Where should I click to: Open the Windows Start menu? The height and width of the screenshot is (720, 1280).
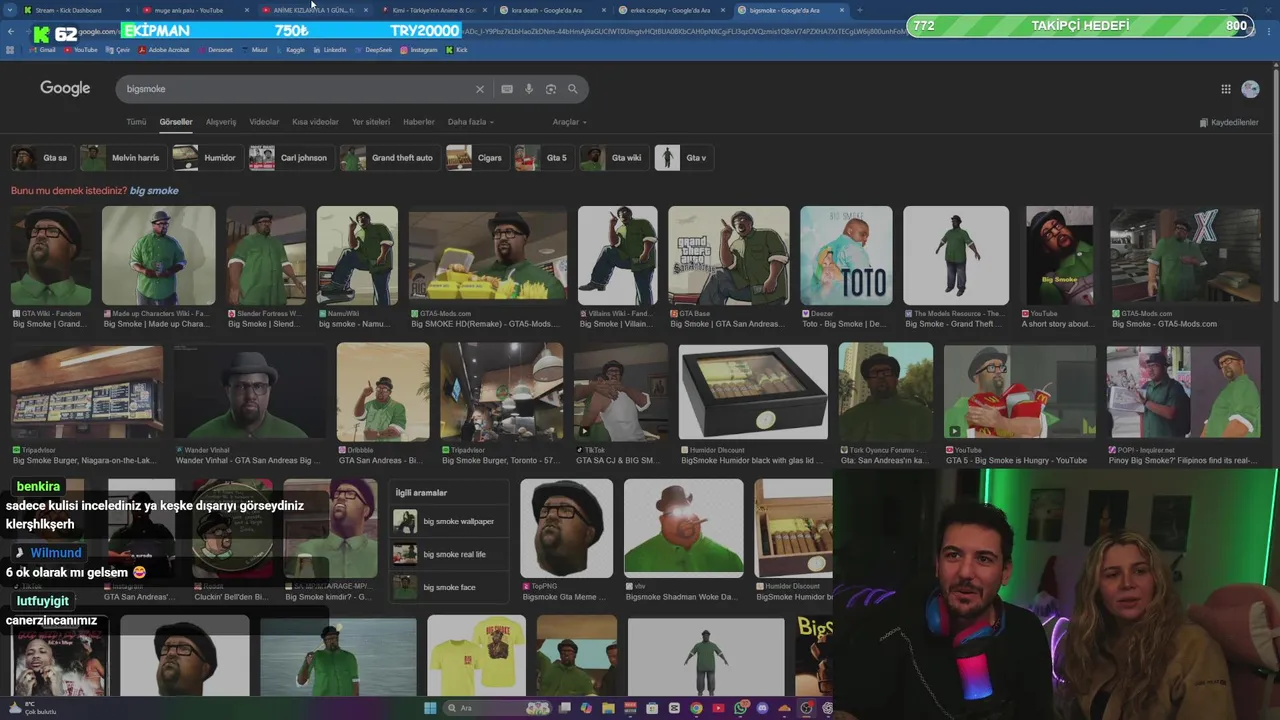[x=430, y=708]
